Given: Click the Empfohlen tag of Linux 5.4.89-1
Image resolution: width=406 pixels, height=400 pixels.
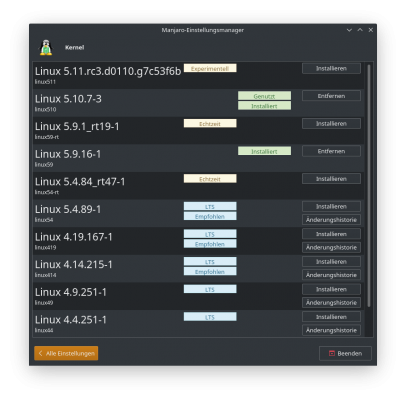Looking at the screenshot, I should point(210,217).
